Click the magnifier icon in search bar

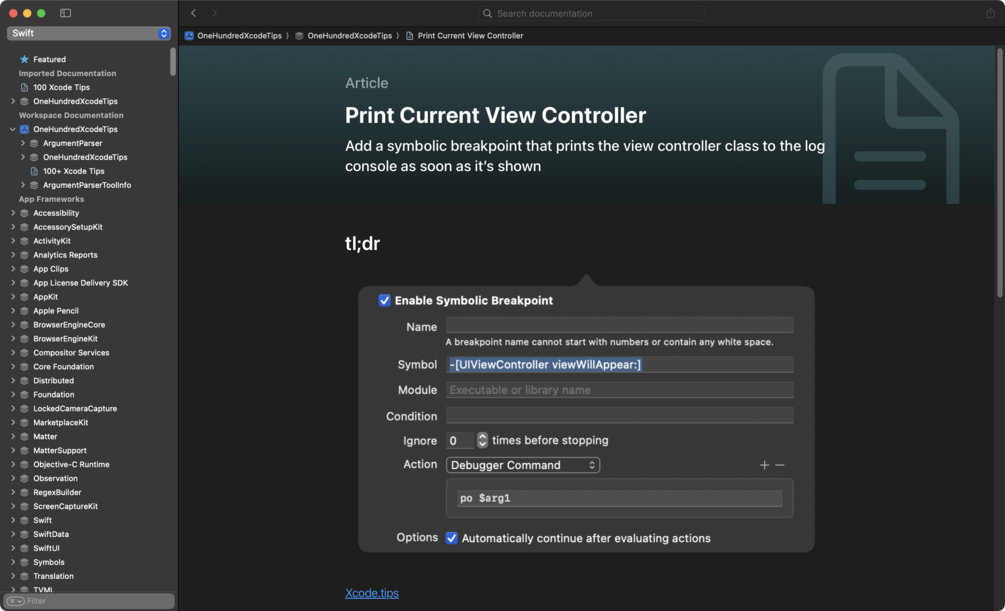click(487, 13)
